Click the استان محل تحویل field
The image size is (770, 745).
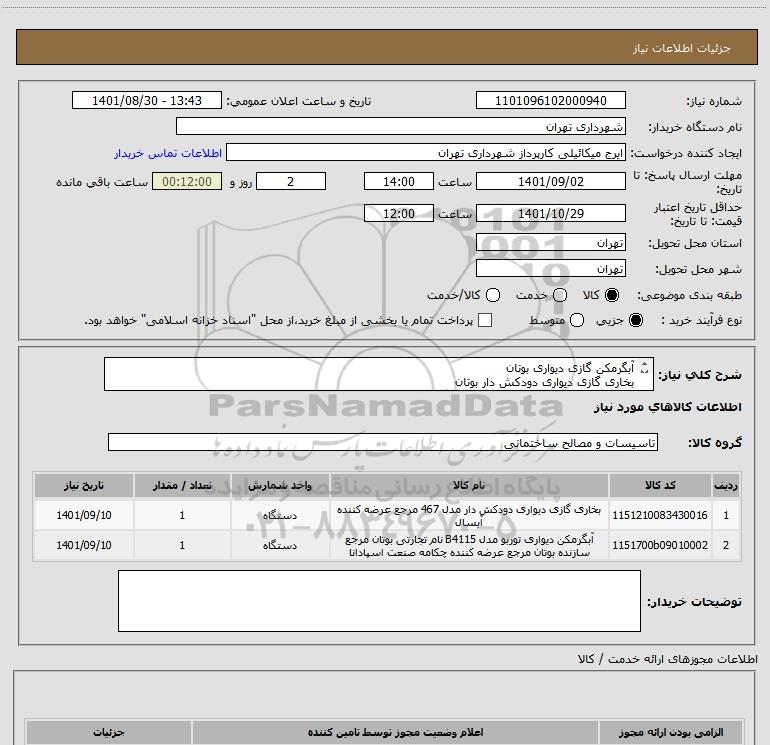click(550, 242)
